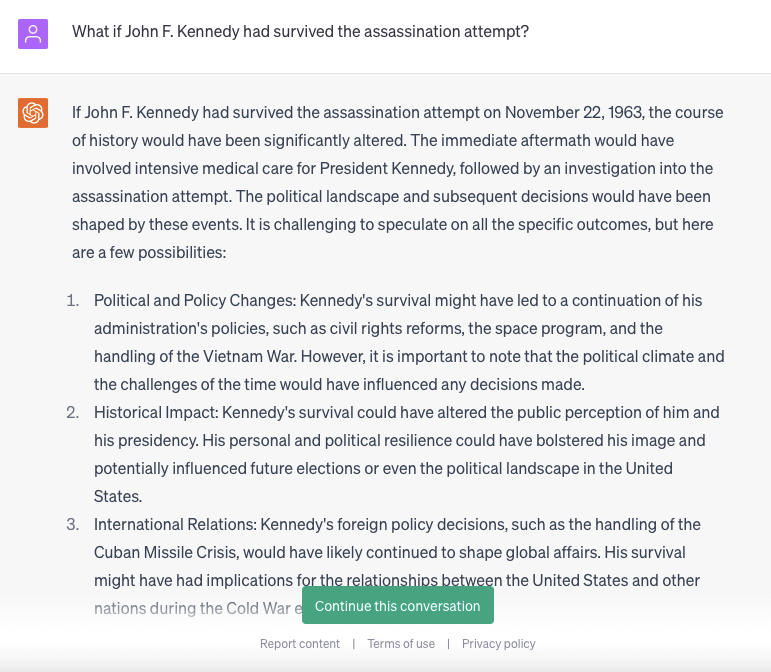Click the user's question about Kennedy surviving
Image resolution: width=771 pixels, height=672 pixels.
click(x=300, y=31)
